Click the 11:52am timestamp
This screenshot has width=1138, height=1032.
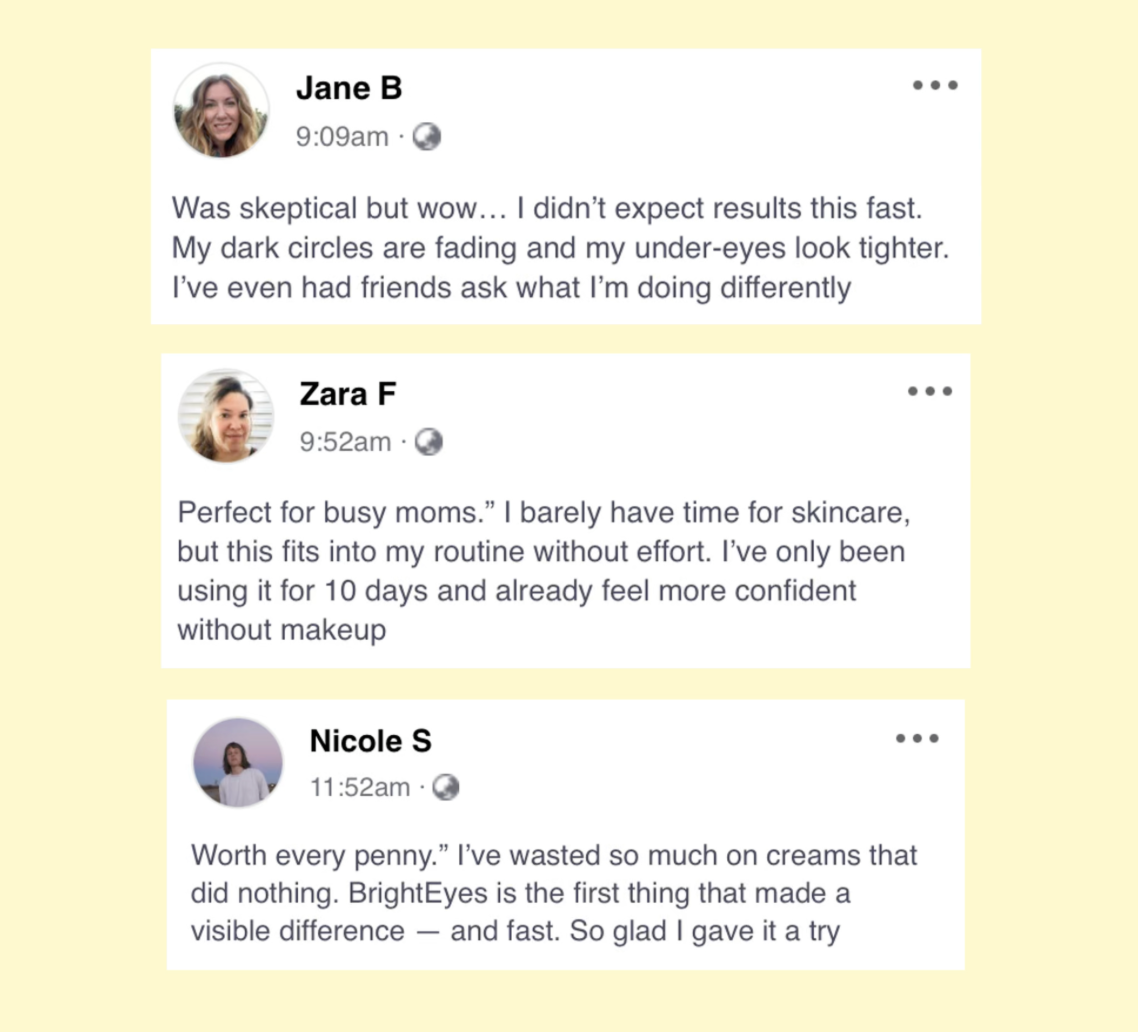click(360, 788)
